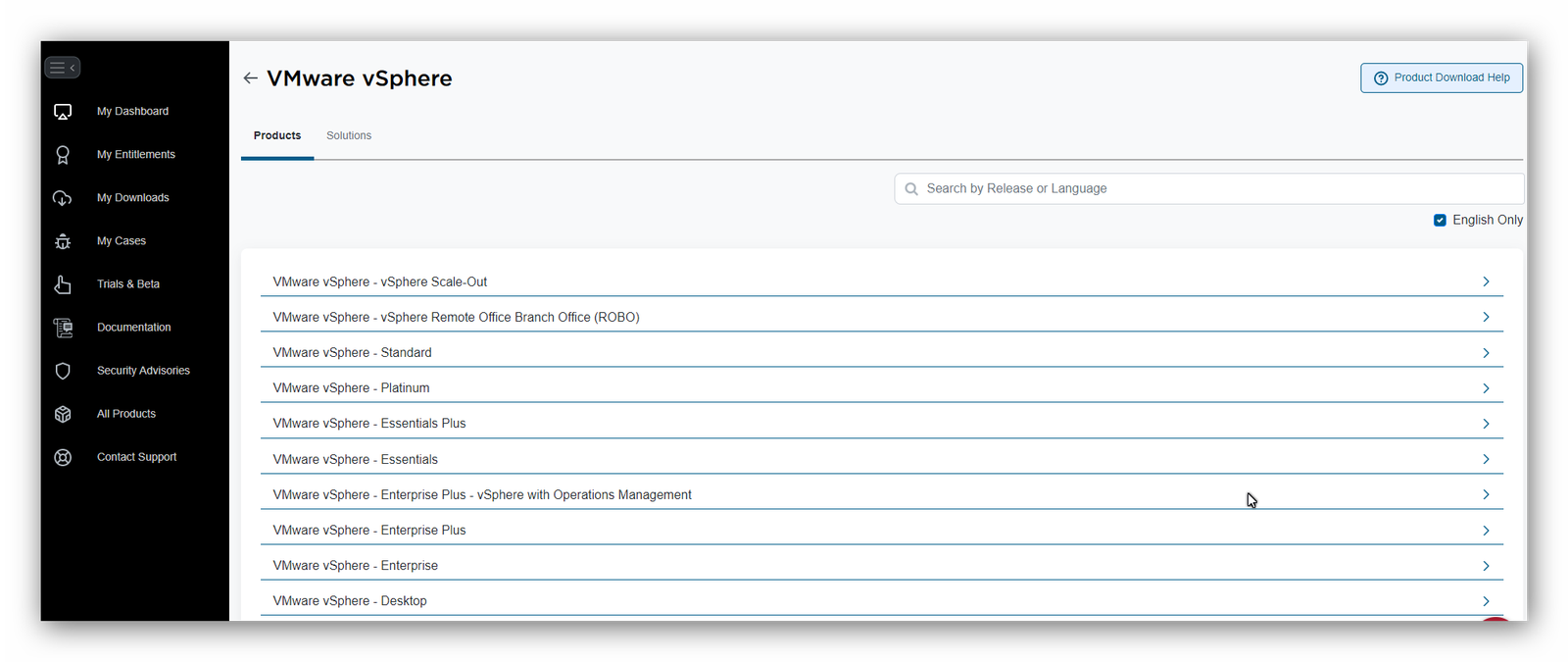Select 'VMware vSphere - Platinum' text

[352, 388]
